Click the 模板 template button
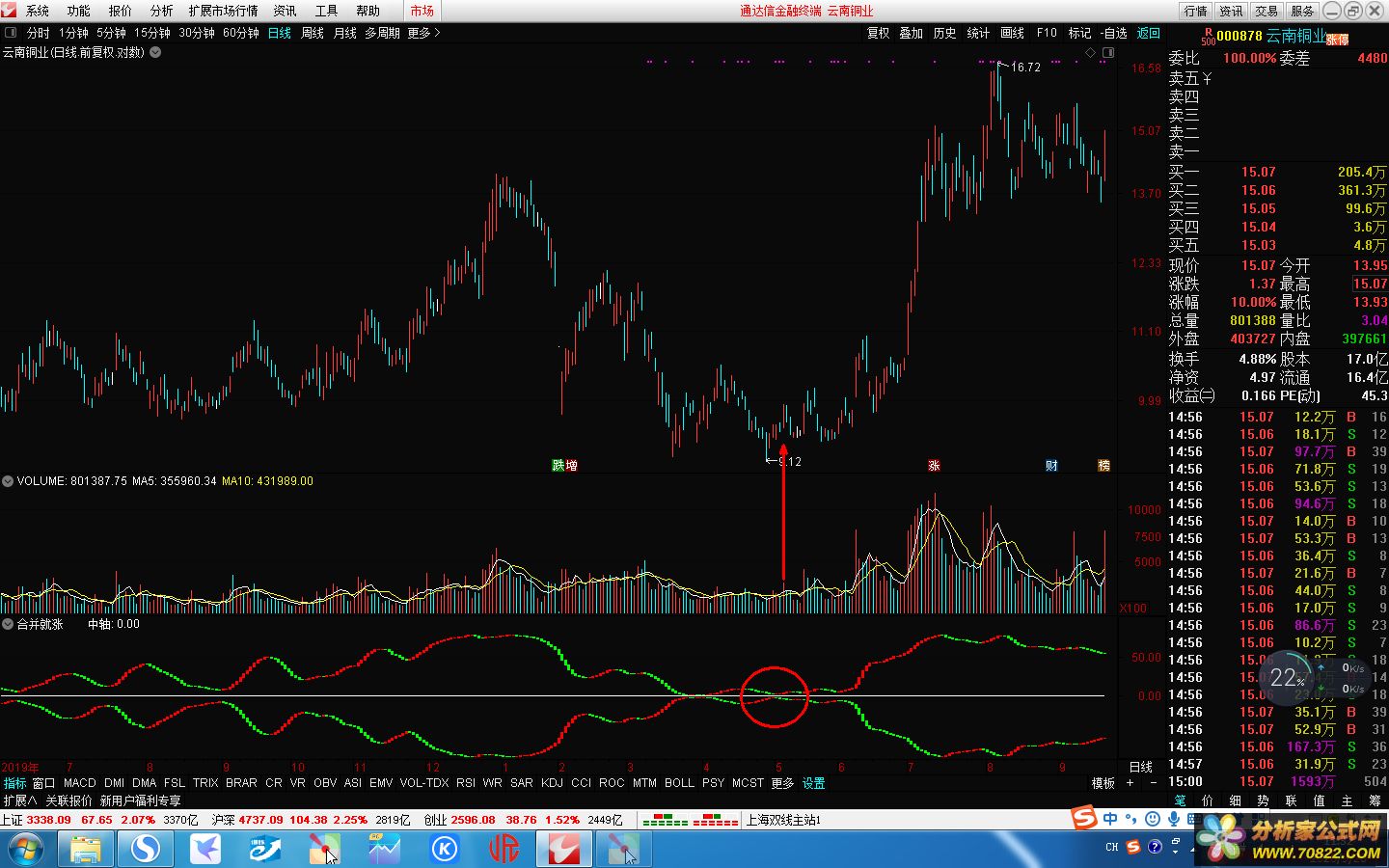 (1103, 783)
